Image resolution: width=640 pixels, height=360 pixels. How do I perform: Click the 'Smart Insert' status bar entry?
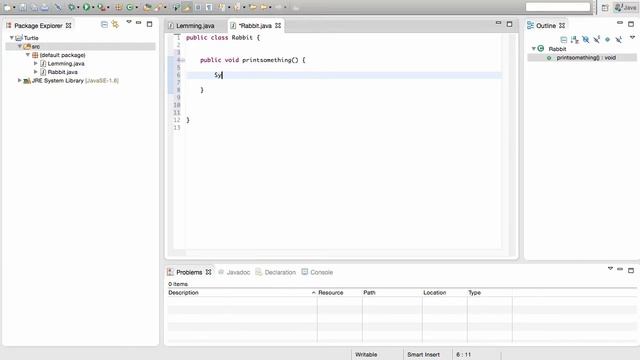click(423, 354)
